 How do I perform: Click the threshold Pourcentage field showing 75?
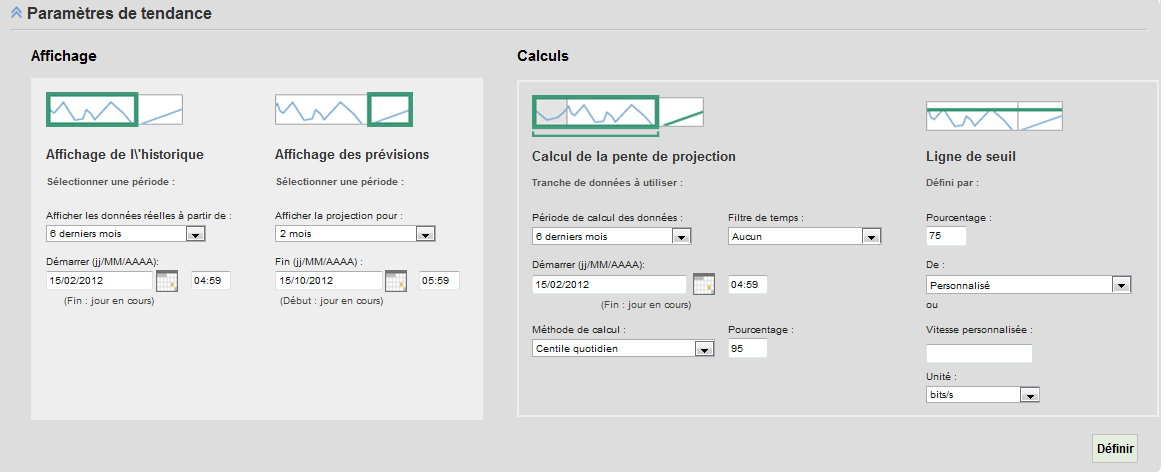click(945, 237)
